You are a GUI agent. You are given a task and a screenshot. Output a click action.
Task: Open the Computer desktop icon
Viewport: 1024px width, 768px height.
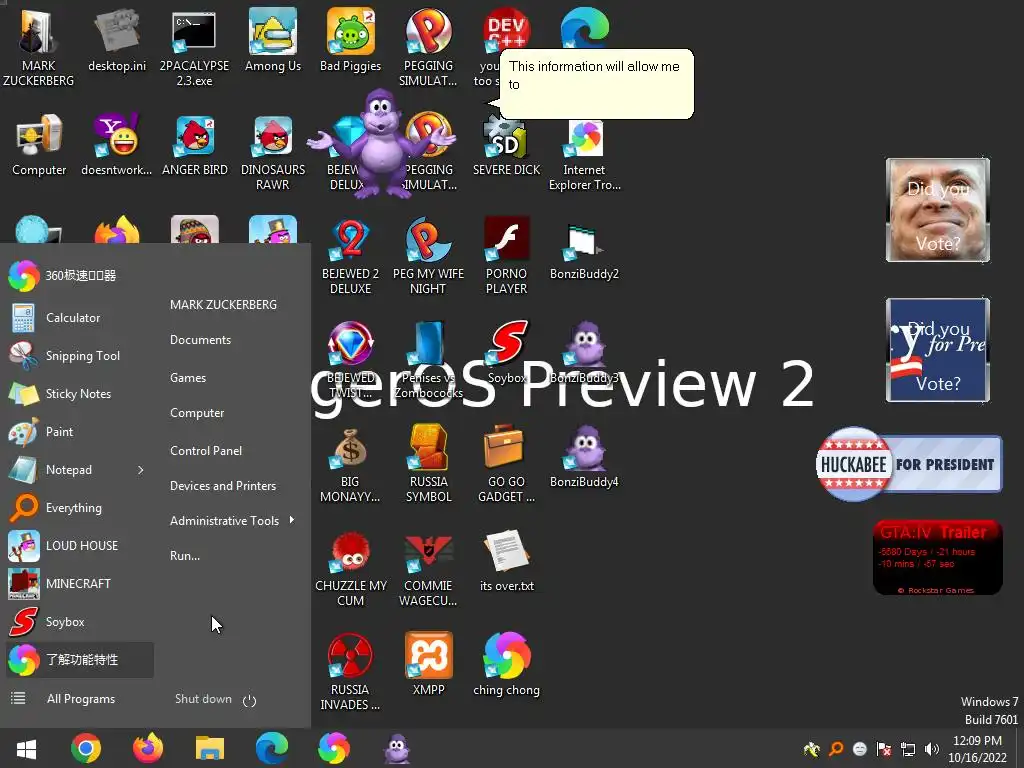pyautogui.click(x=39, y=145)
